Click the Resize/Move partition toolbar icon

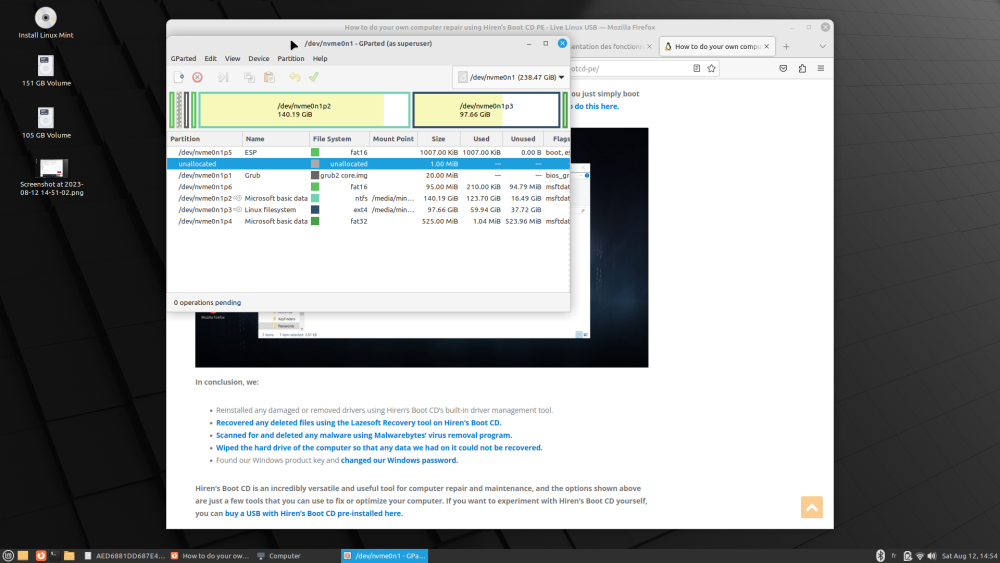(x=223, y=77)
